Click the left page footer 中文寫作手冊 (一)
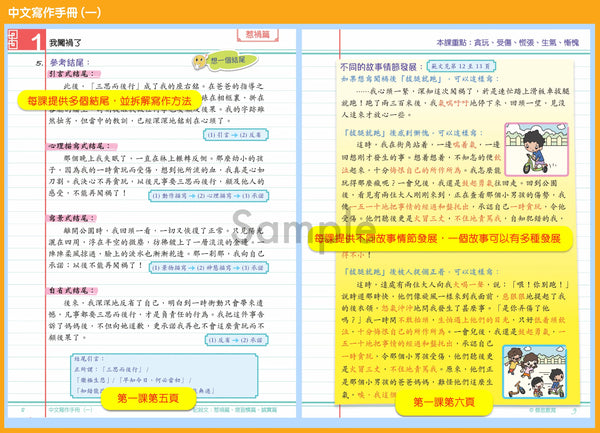The image size is (600, 433). coord(70,410)
